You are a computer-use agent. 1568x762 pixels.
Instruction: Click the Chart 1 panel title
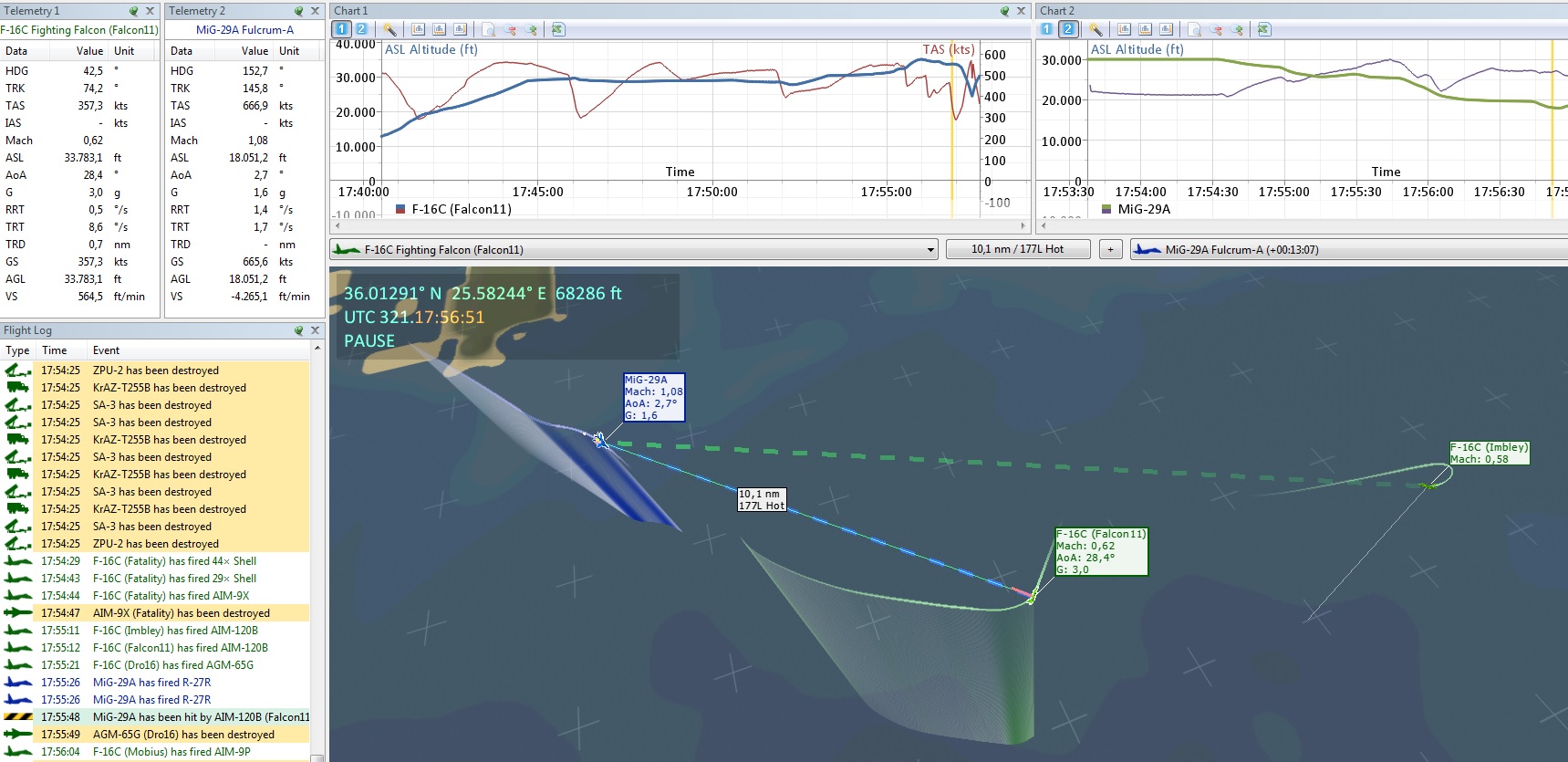click(x=351, y=11)
